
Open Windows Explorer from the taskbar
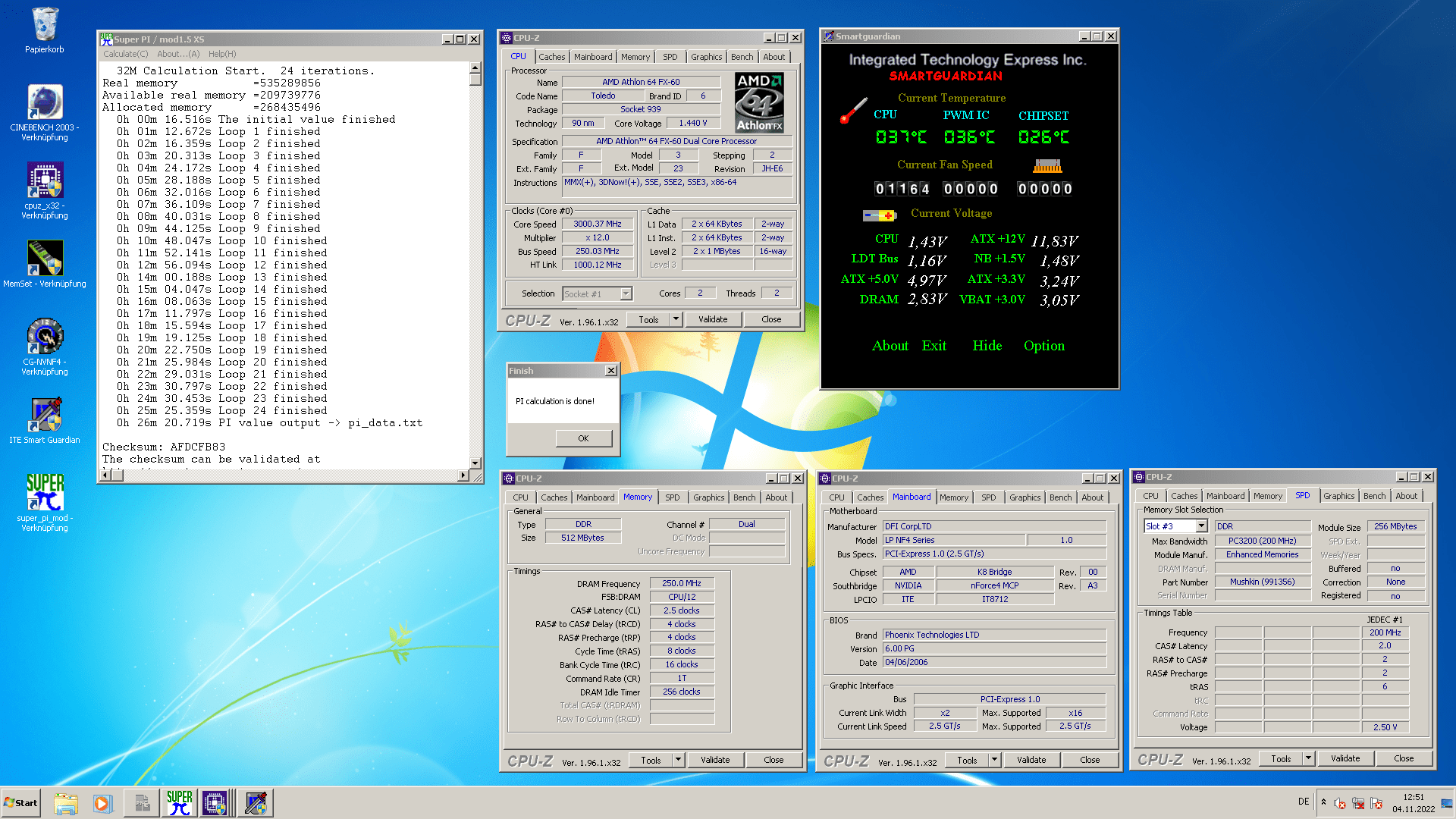pyautogui.click(x=66, y=803)
